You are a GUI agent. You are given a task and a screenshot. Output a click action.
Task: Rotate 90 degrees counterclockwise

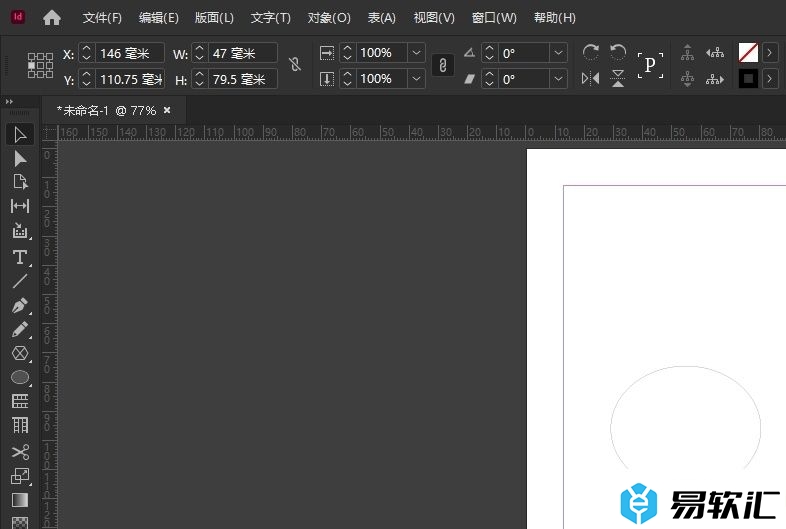pyautogui.click(x=618, y=52)
